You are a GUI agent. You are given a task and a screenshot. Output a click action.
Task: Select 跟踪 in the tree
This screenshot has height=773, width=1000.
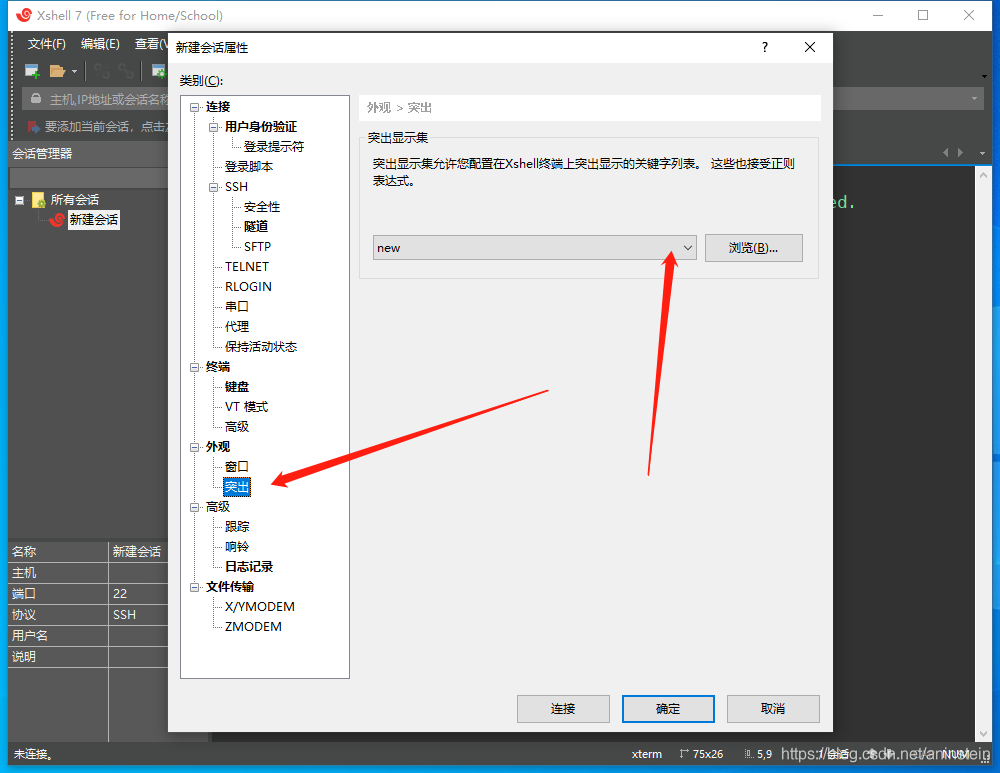pyautogui.click(x=237, y=526)
